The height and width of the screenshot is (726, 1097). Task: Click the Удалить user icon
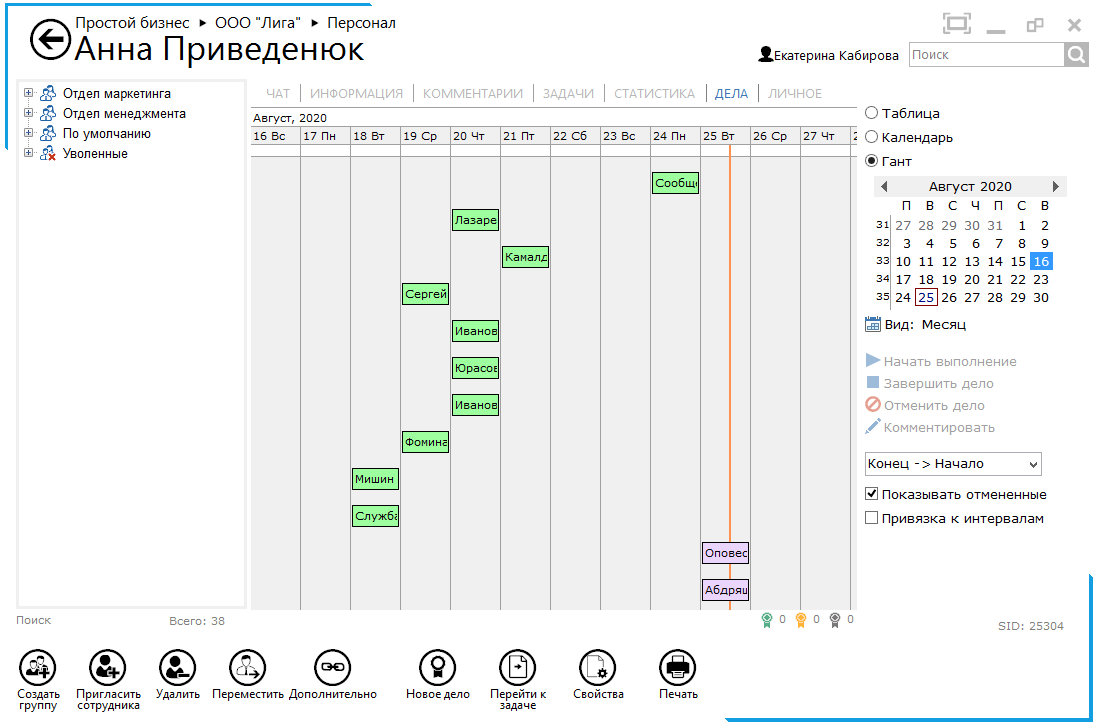[x=177, y=667]
